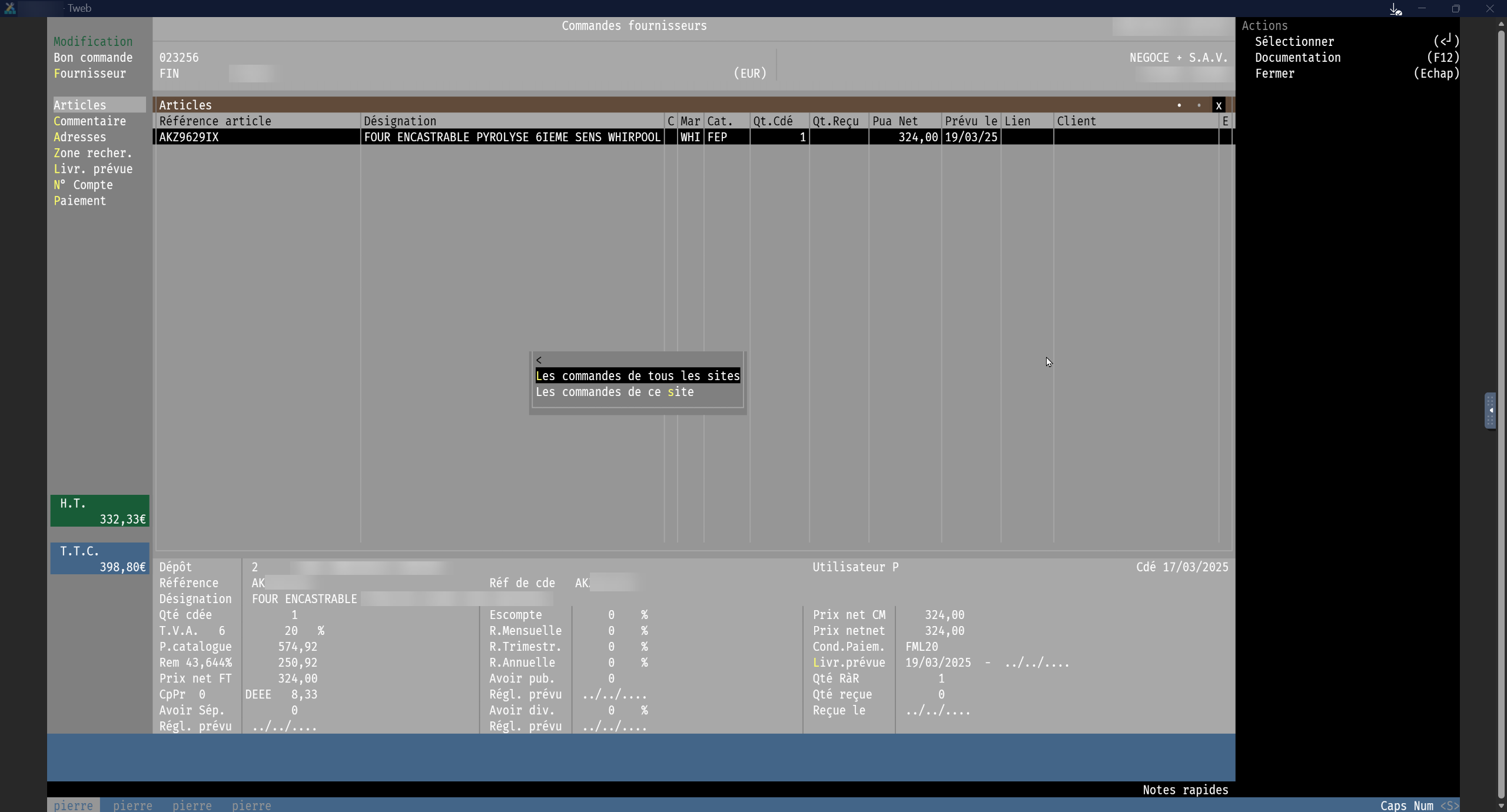This screenshot has width=1507, height=812.
Task: Close the Articles panel with X
Action: click(1219, 105)
